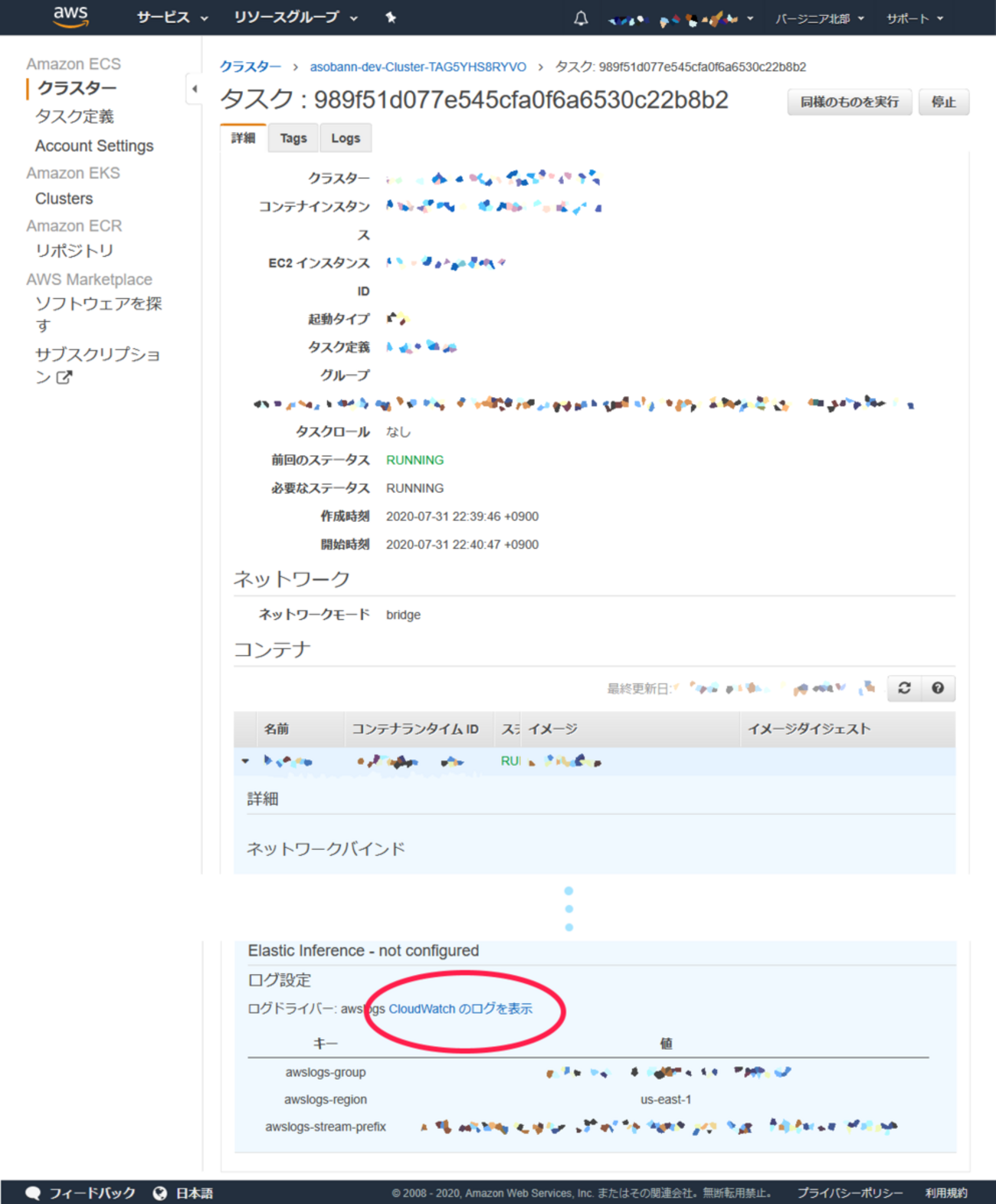The width and height of the screenshot is (996, 1204).
Task: Open リポジトリ under Amazon ECR
Action: coord(74,251)
